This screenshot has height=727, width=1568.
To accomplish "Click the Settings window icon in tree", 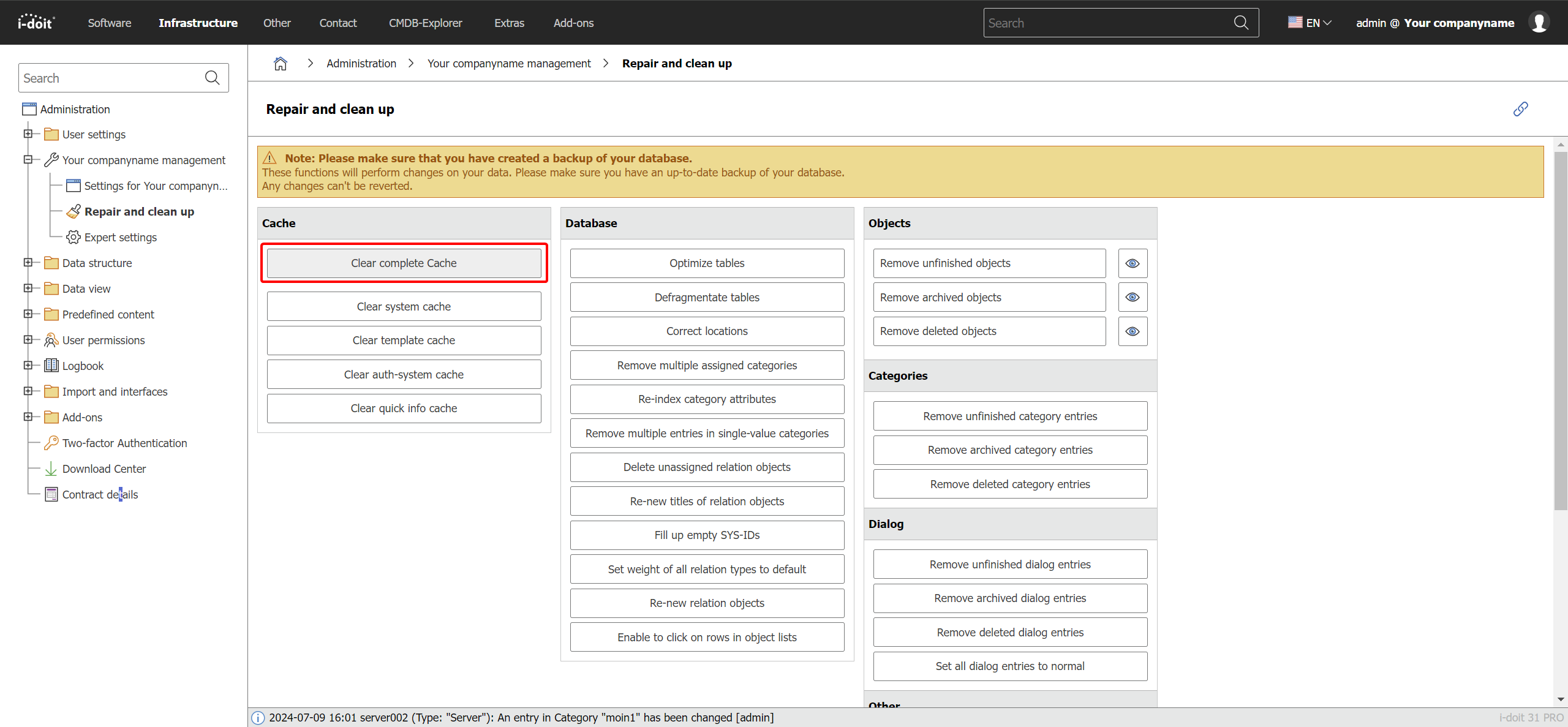I will coord(73,186).
